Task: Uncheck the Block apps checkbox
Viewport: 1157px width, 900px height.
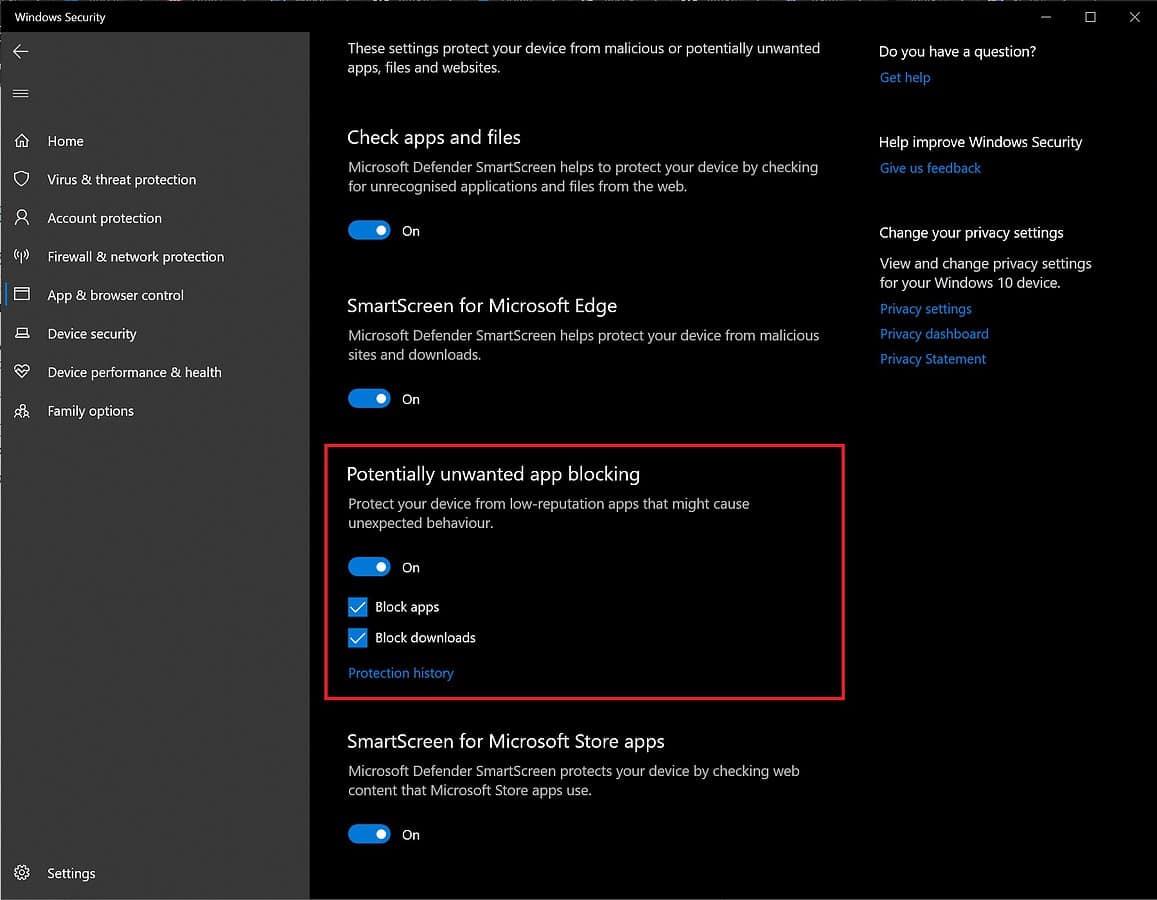Action: click(x=358, y=607)
